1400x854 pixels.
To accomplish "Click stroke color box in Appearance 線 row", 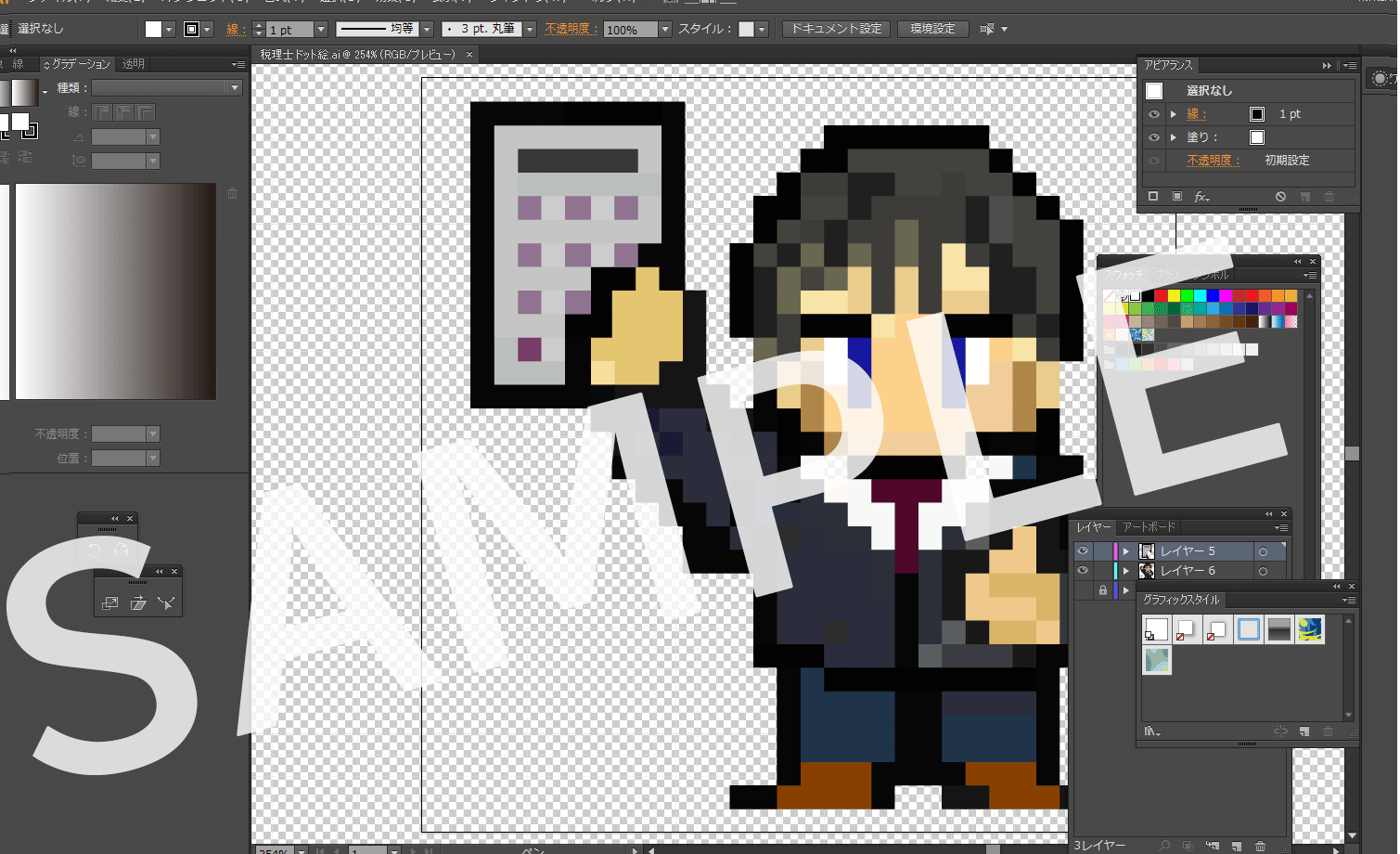I will (1257, 114).
